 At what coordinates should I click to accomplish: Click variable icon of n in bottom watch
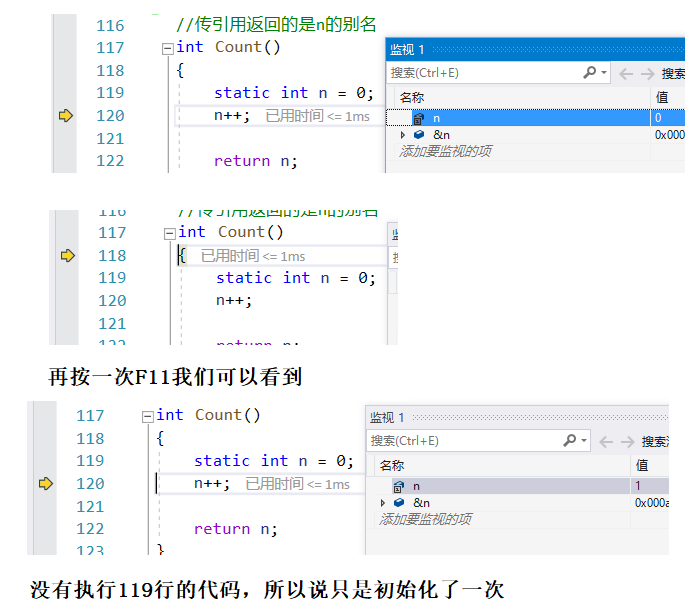click(x=398, y=486)
